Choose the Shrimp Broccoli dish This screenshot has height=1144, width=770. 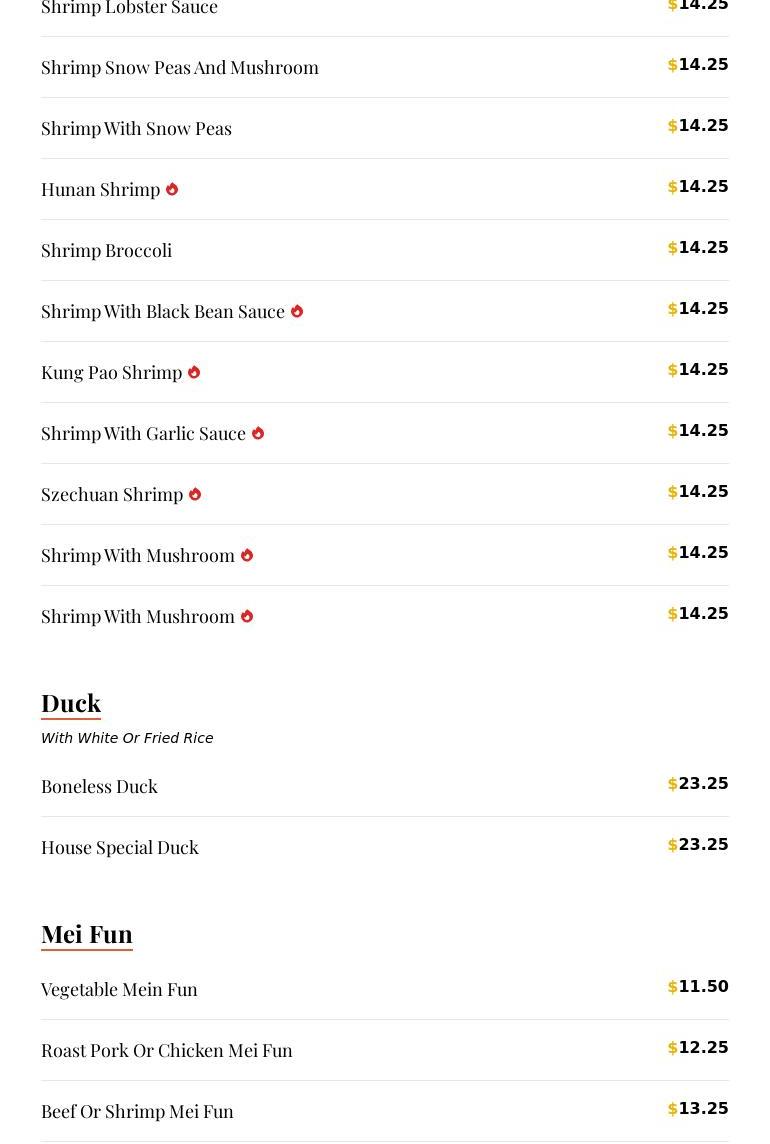(x=106, y=250)
